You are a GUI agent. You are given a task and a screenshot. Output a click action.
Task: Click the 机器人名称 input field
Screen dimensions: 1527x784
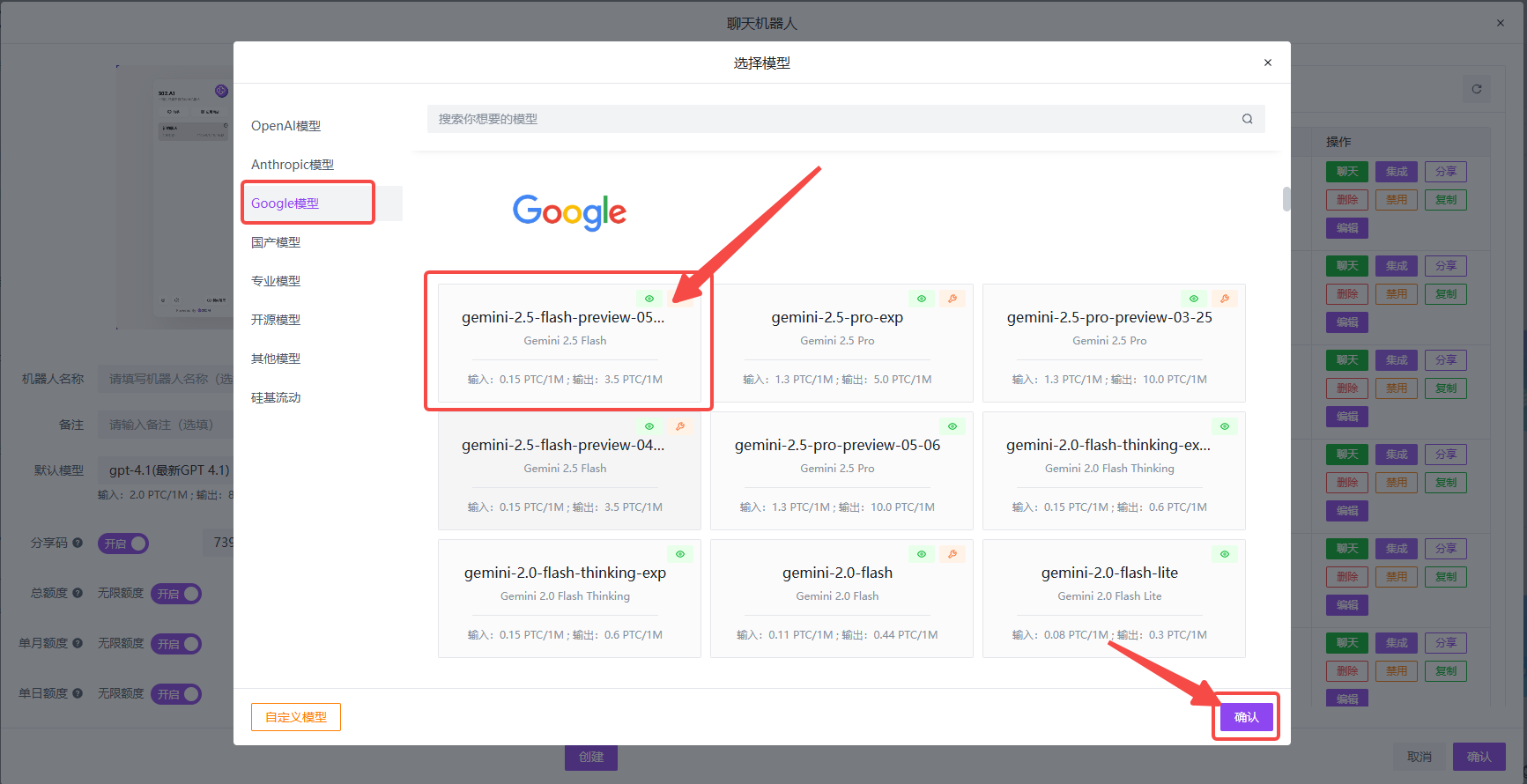[166, 379]
